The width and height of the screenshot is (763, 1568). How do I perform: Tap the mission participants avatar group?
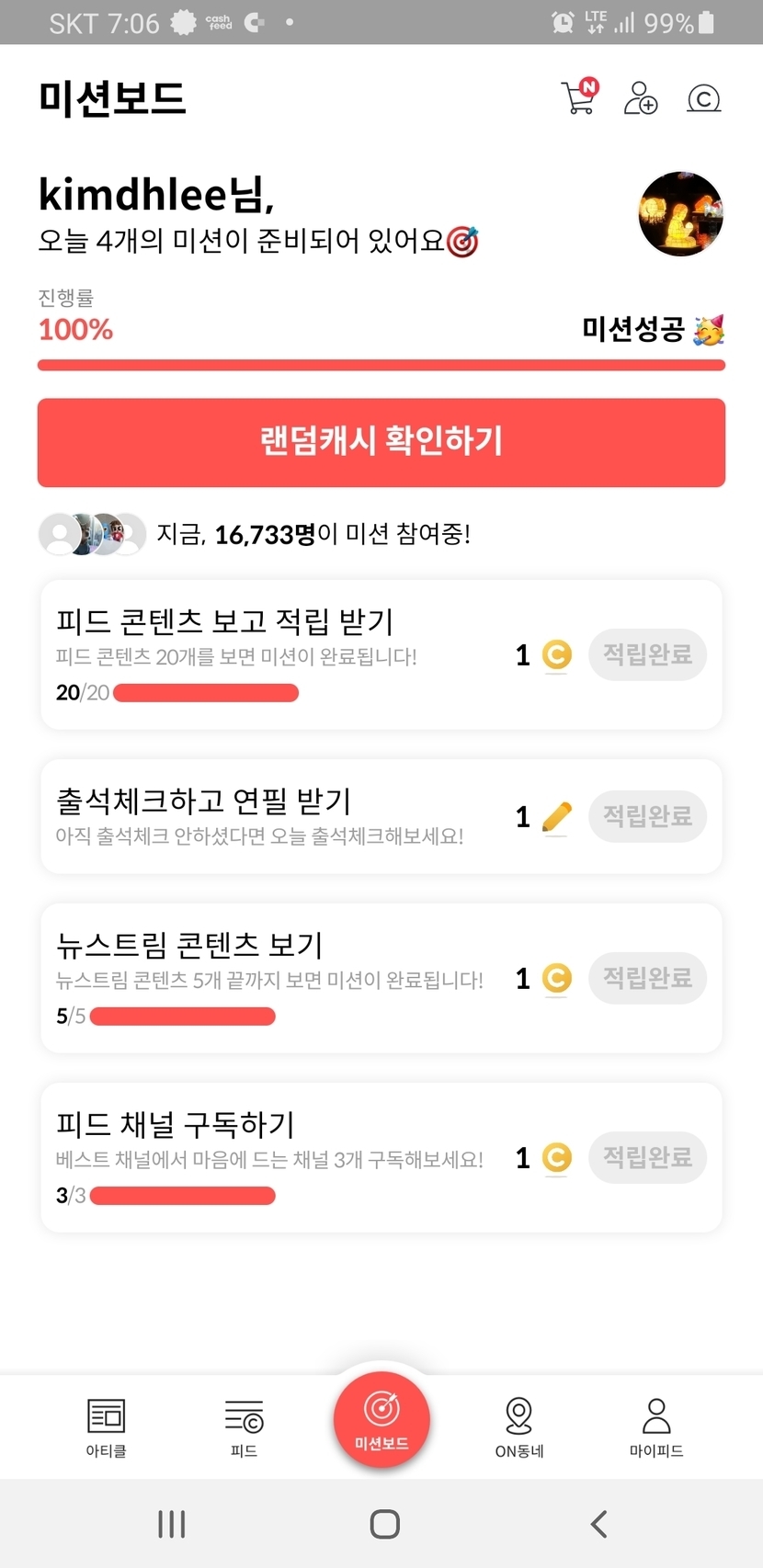point(92,534)
